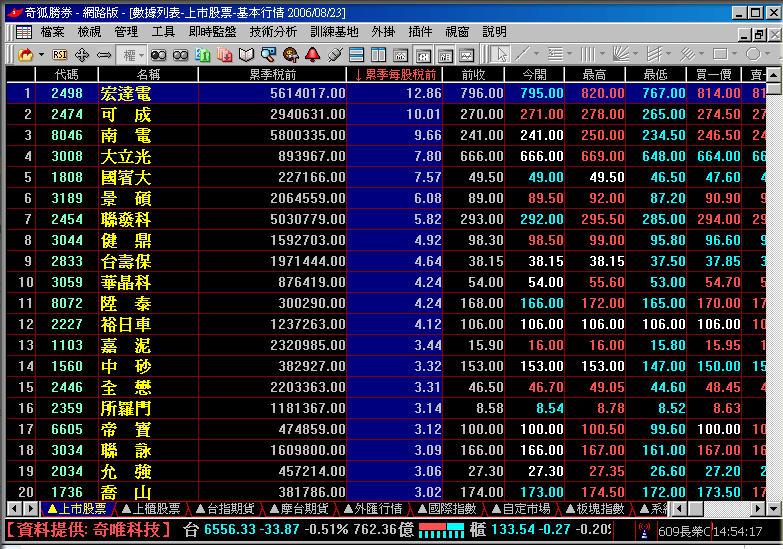
Task: Click the last line-chart window icon
Action: pos(467,55)
